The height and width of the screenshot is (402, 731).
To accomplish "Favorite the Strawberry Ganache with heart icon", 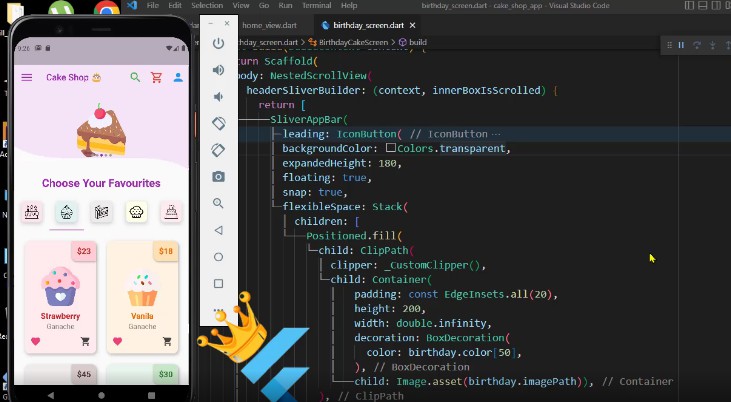I will coord(35,341).
